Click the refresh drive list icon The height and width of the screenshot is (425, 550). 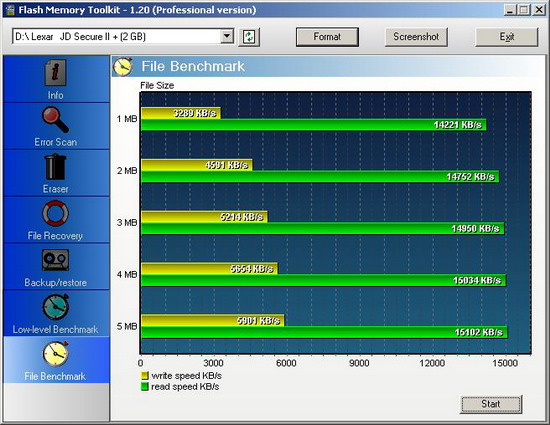click(x=249, y=37)
